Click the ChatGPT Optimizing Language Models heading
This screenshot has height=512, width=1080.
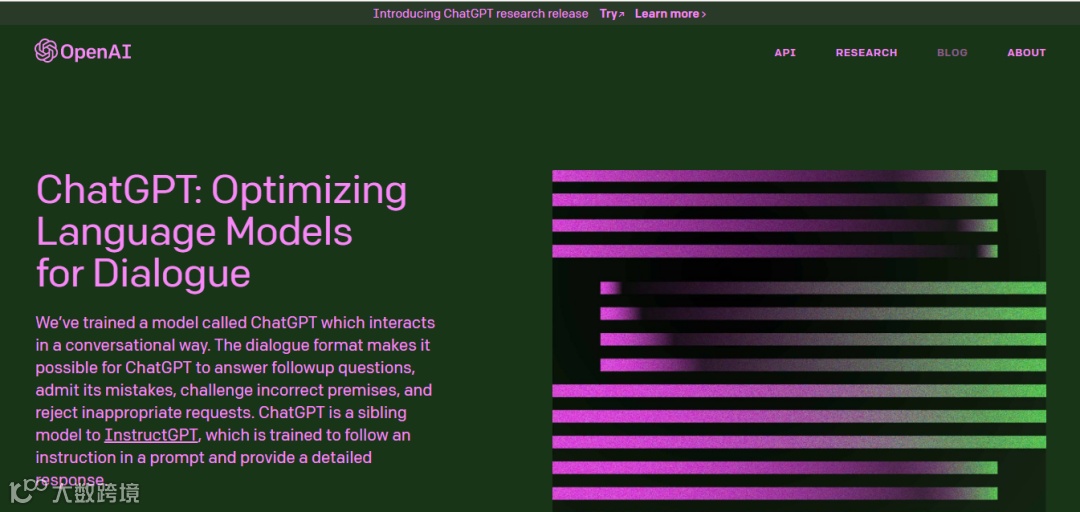pos(221,232)
